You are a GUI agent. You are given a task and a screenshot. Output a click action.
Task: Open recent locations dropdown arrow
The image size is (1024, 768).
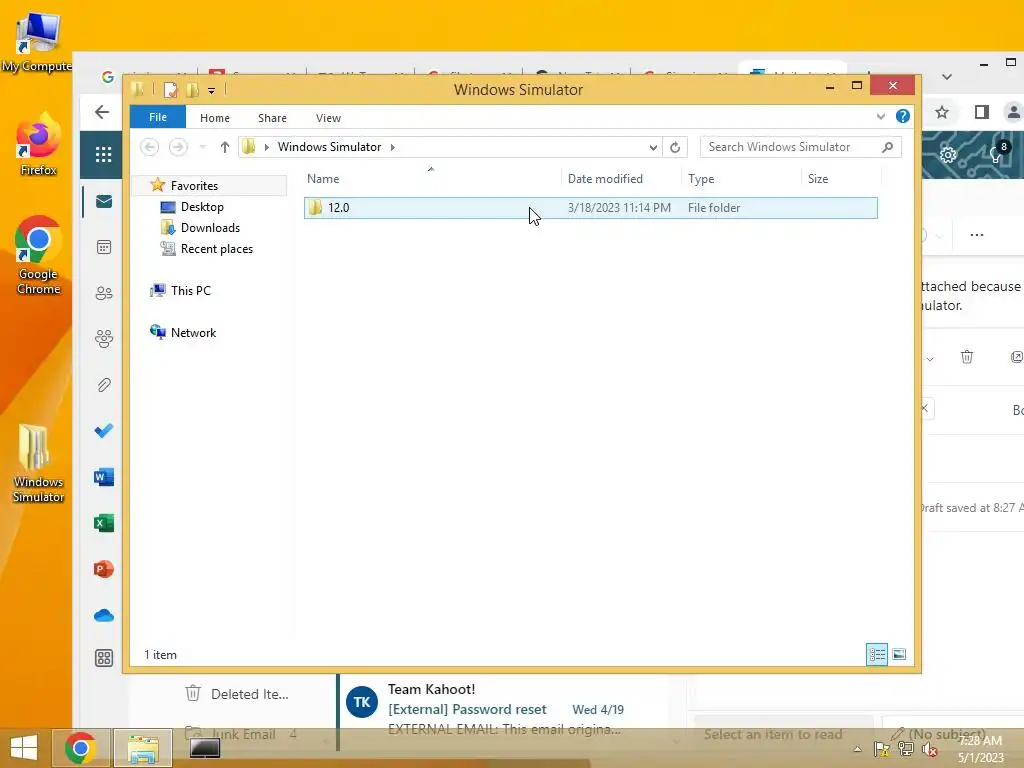(x=202, y=148)
